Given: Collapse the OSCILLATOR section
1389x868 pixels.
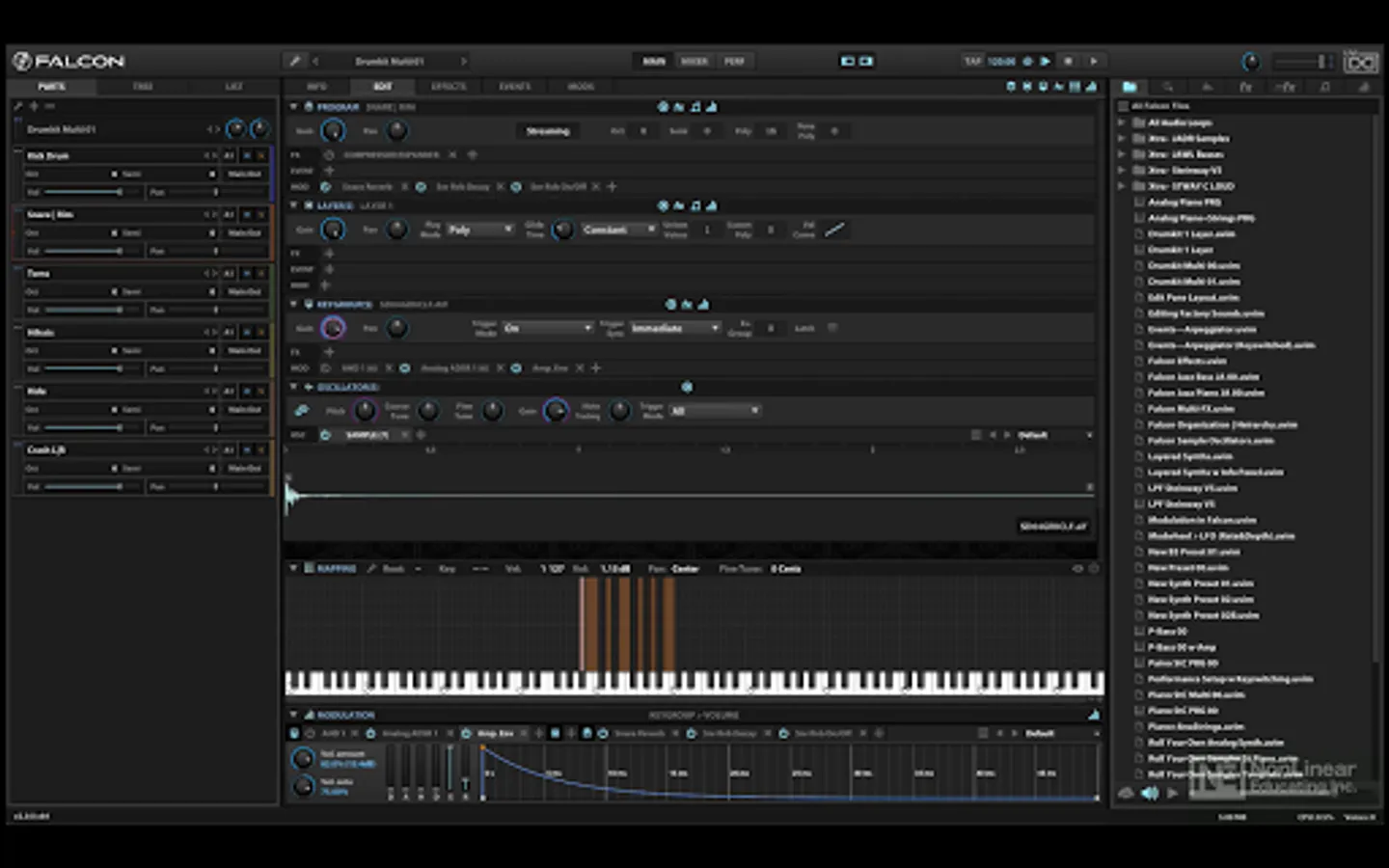Looking at the screenshot, I should click(294, 387).
